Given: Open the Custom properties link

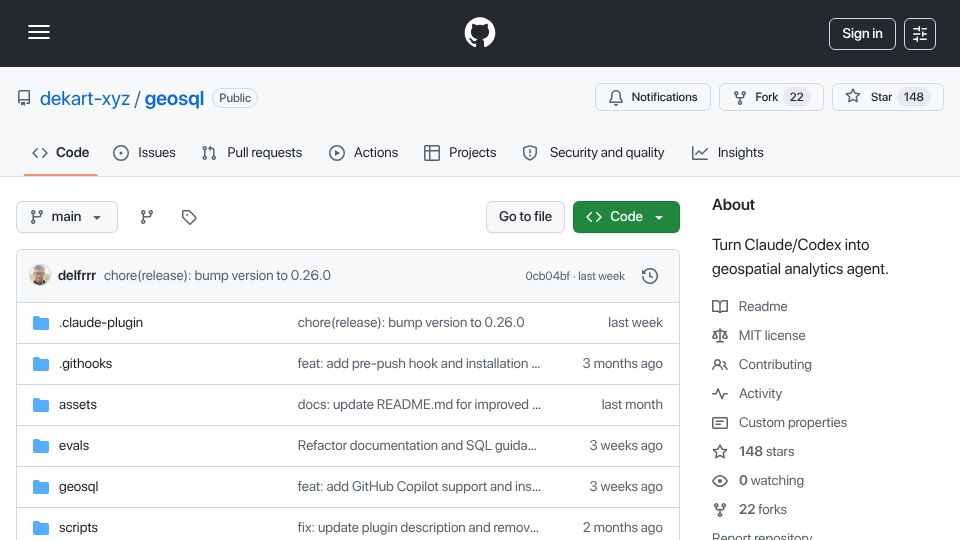Looking at the screenshot, I should [x=793, y=422].
